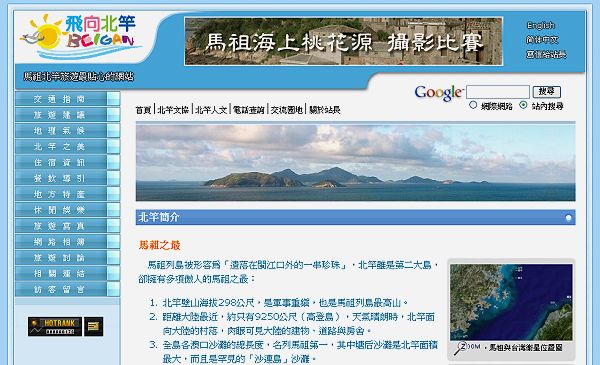The width and height of the screenshot is (600, 365).
Task: Click 首頁 in top navigation bar
Action: point(143,110)
